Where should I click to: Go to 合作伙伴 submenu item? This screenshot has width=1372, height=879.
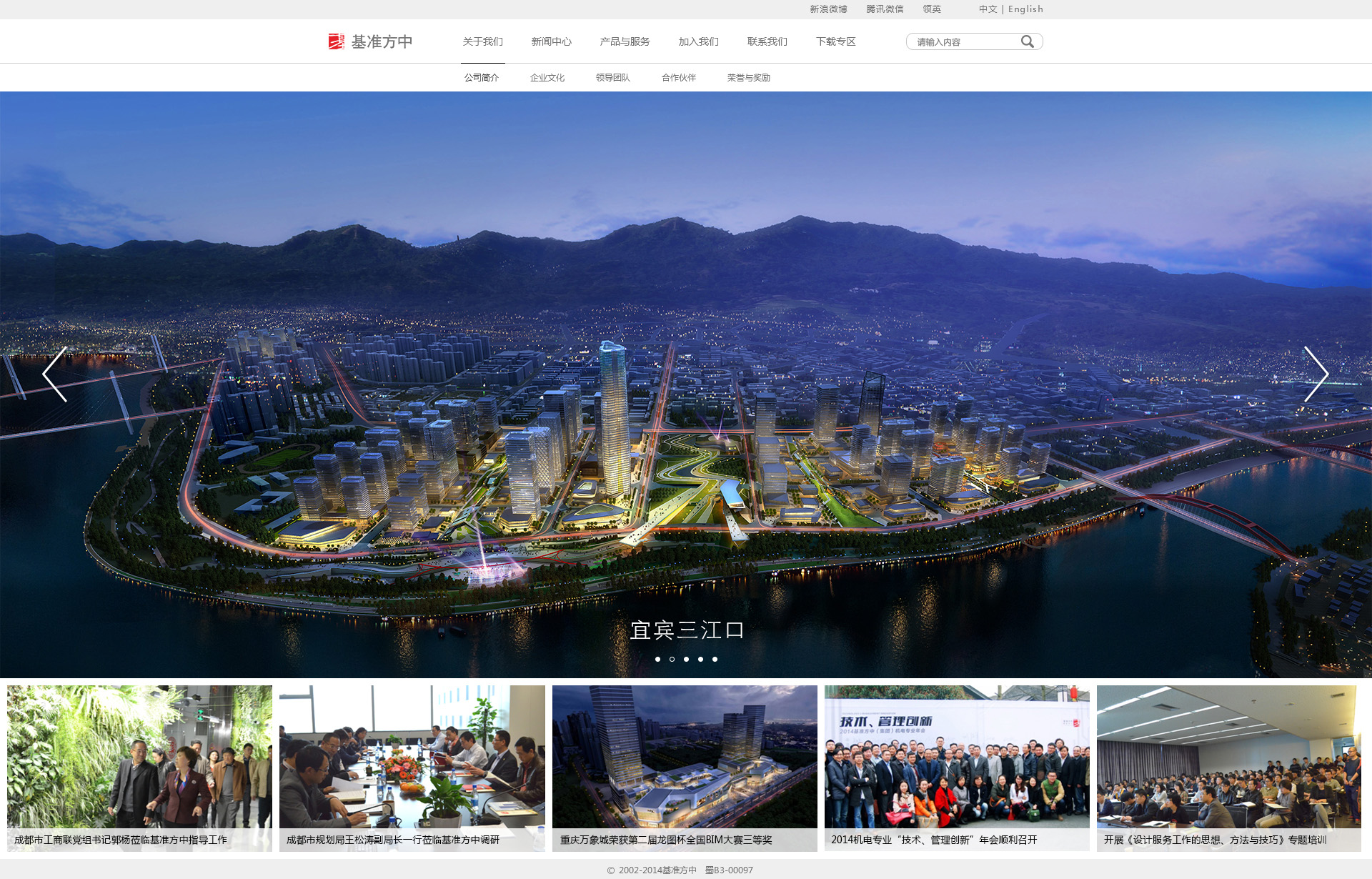pyautogui.click(x=679, y=77)
